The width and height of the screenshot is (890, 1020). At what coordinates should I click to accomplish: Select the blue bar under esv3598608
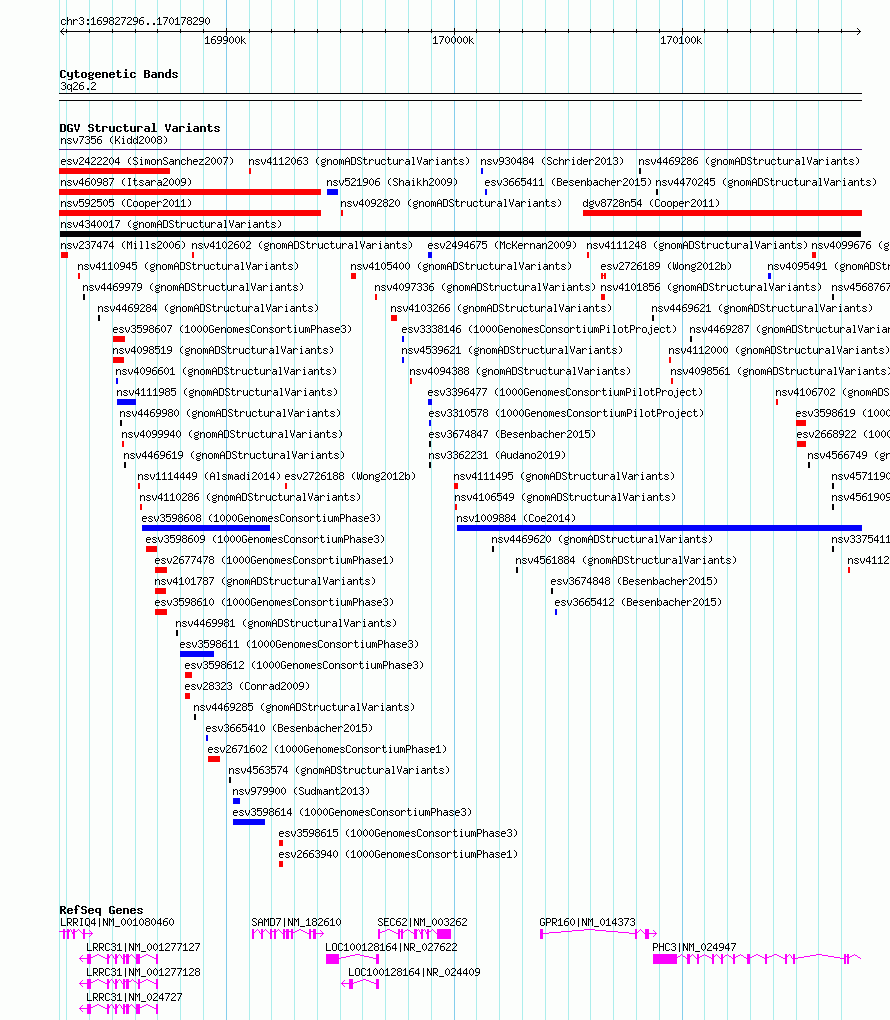[x=206, y=528]
